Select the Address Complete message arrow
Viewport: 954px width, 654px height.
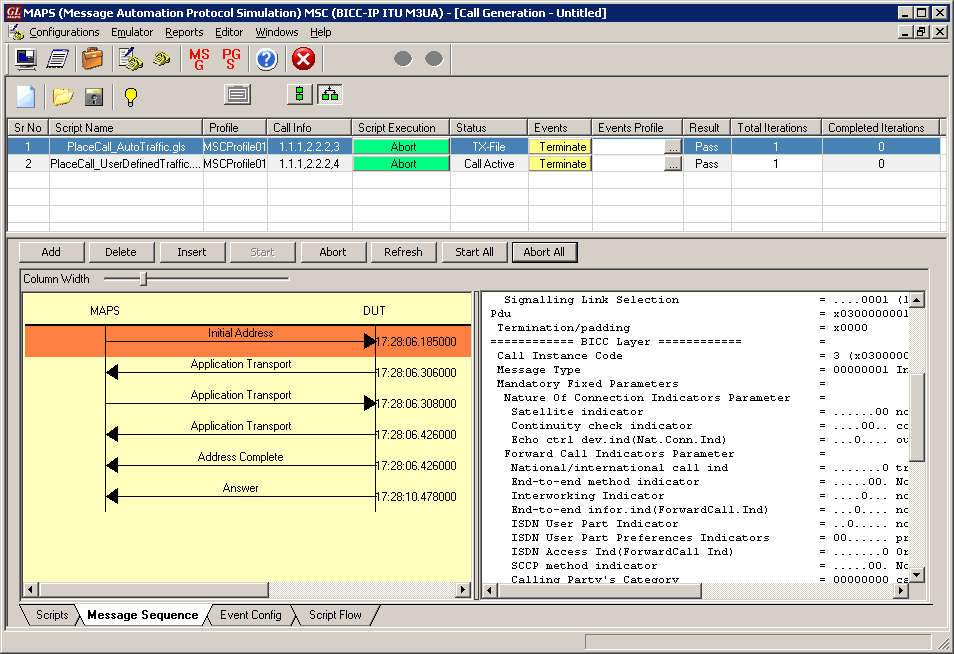[240, 465]
